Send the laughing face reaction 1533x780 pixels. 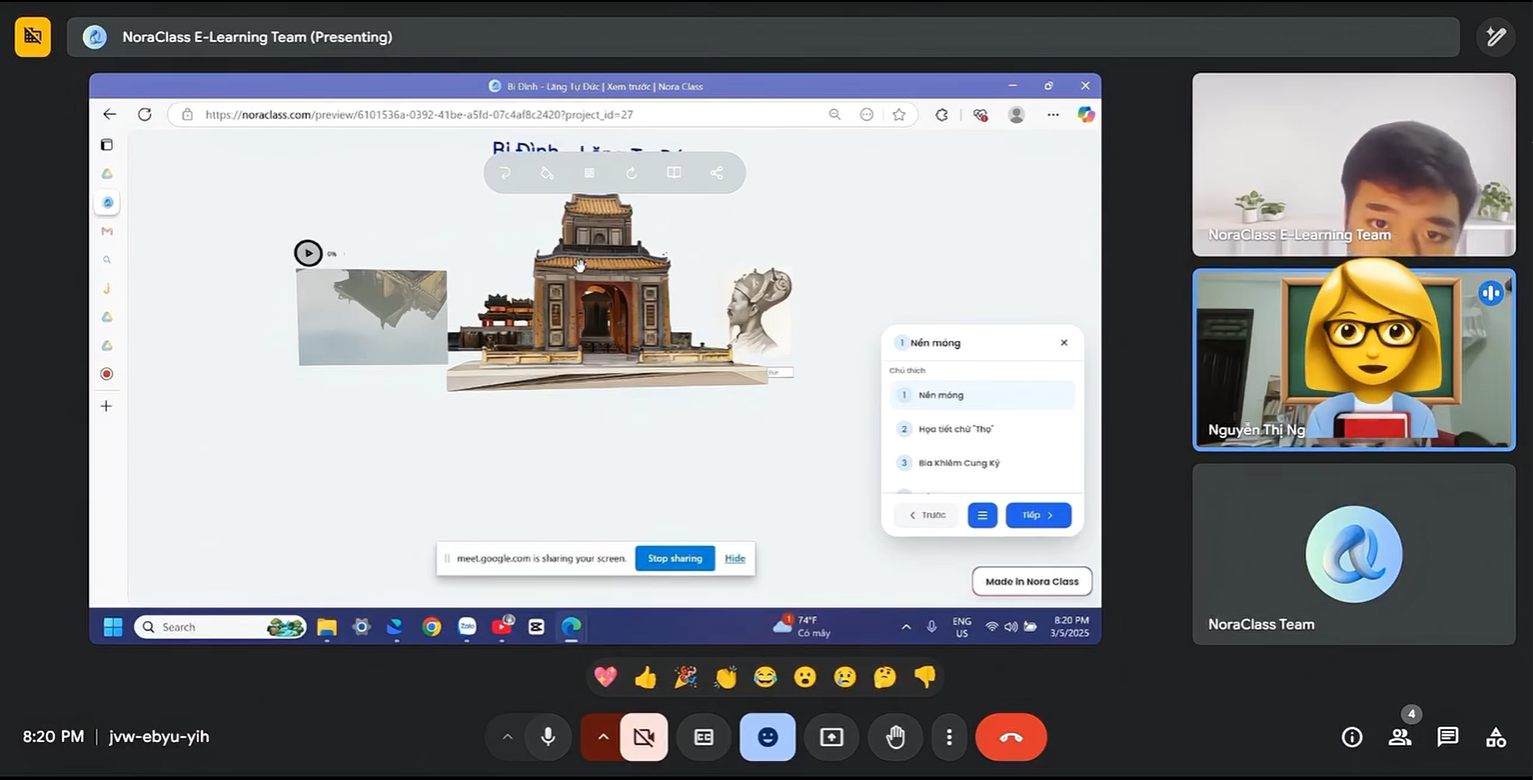tap(765, 677)
